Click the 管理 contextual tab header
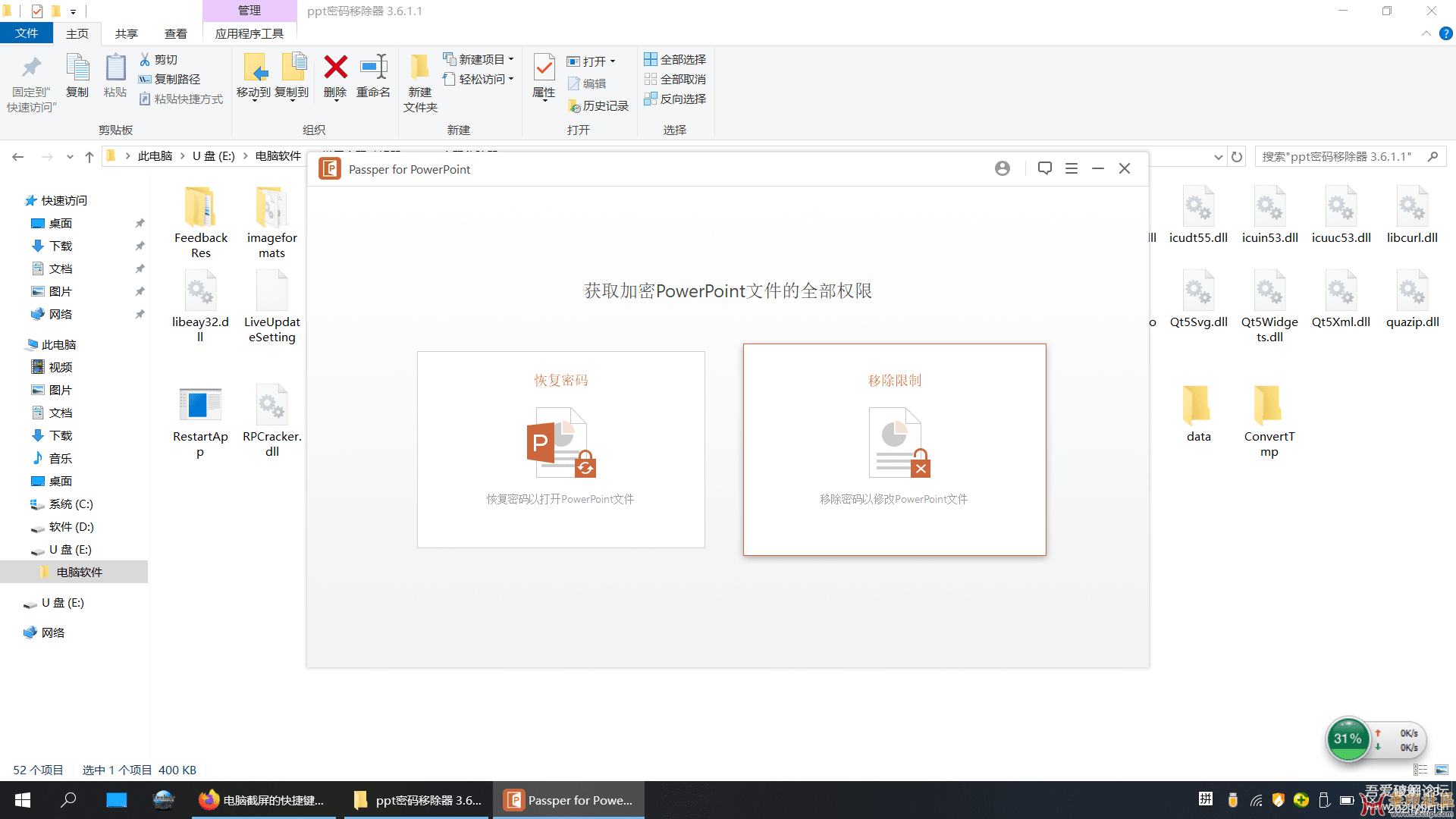This screenshot has height=819, width=1456. tap(249, 11)
